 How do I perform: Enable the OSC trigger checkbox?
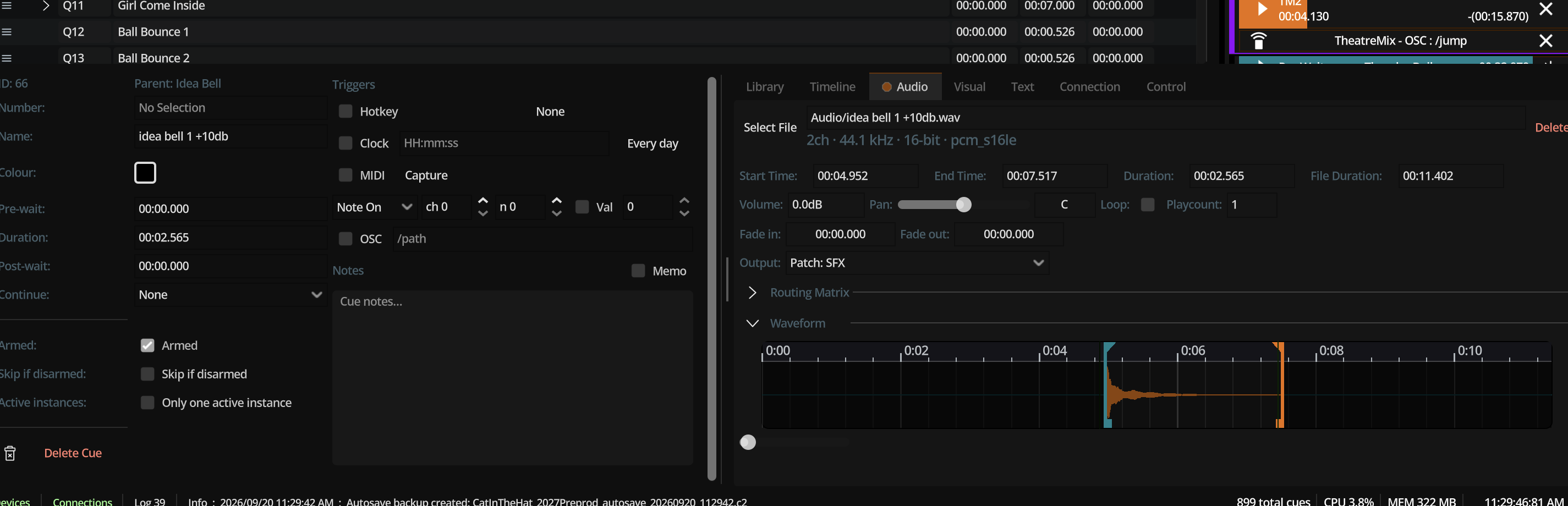(345, 238)
